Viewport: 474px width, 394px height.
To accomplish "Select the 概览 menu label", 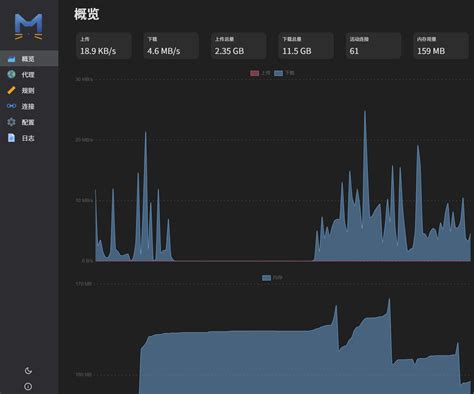I will pyautogui.click(x=28, y=59).
